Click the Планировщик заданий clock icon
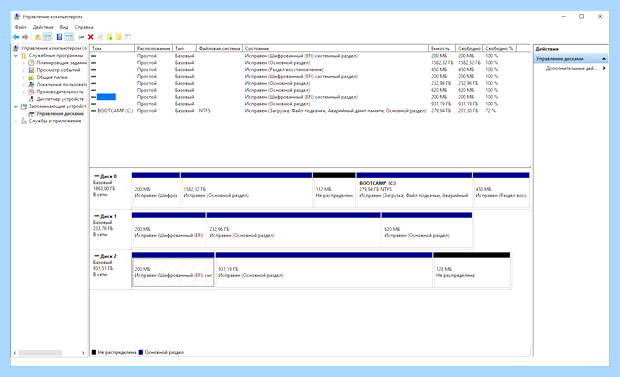 click(x=31, y=63)
